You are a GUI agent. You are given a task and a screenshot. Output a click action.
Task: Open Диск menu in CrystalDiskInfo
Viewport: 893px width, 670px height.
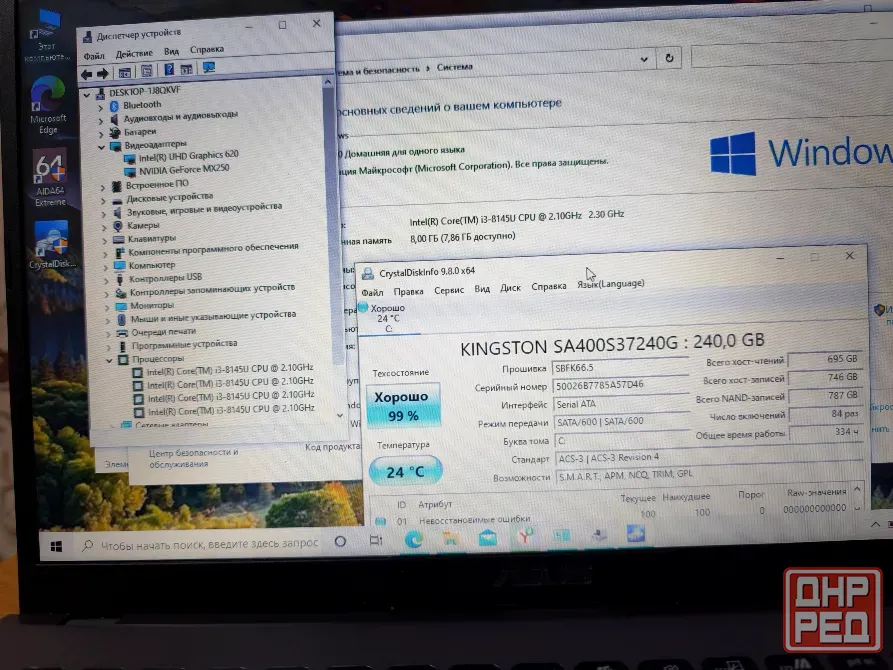pyautogui.click(x=510, y=288)
